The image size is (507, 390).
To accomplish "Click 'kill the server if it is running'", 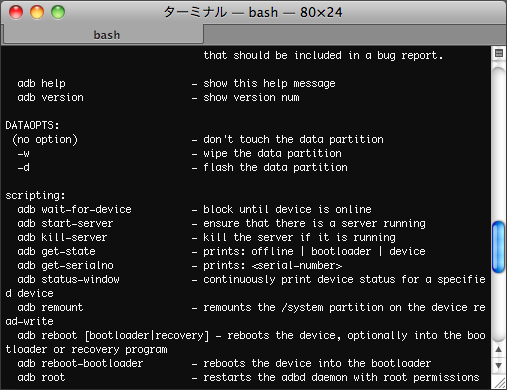I will (299, 237).
